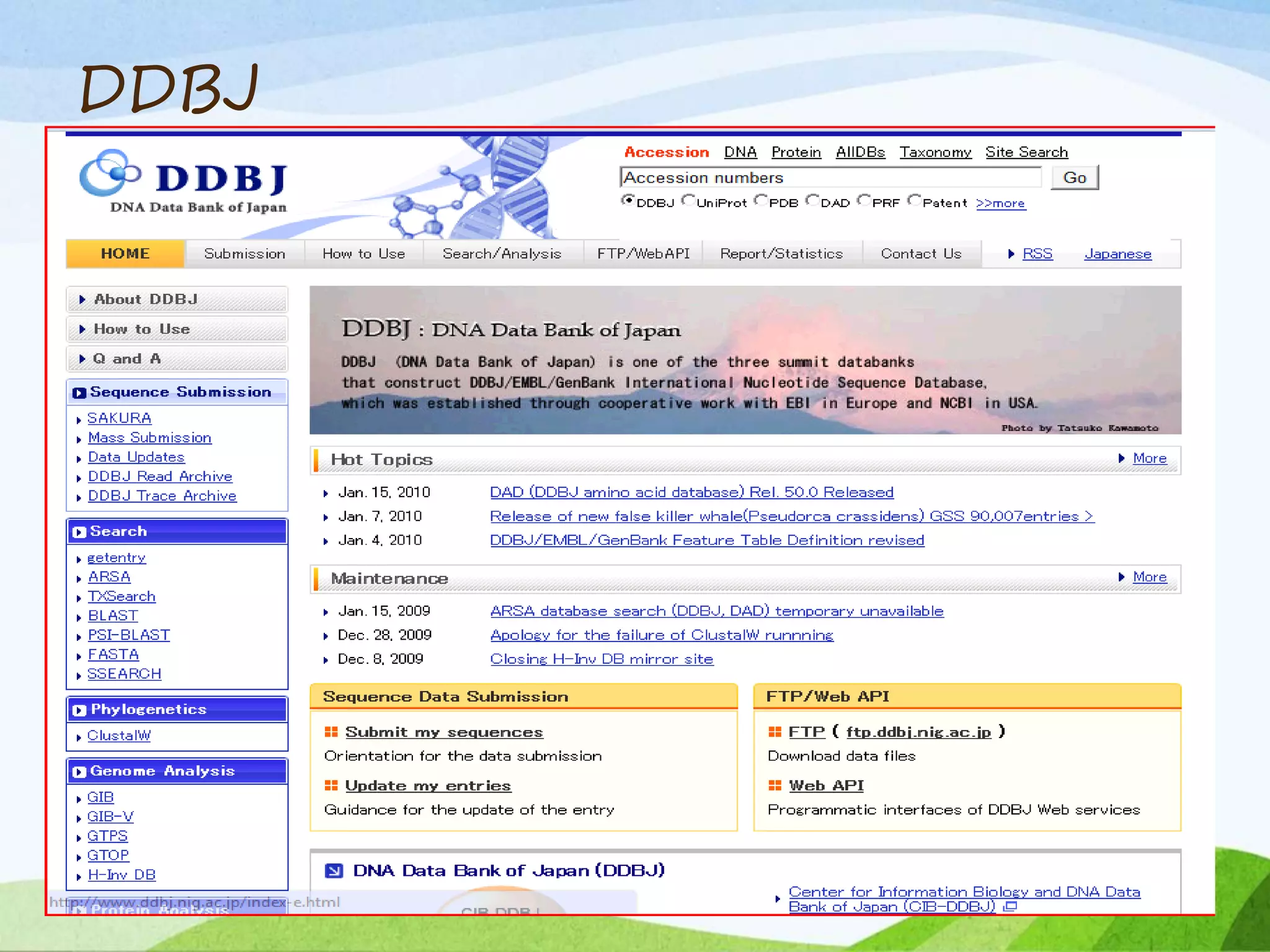Image resolution: width=1270 pixels, height=952 pixels.
Task: Expand the How to Use sidebar item
Action: [x=177, y=329]
